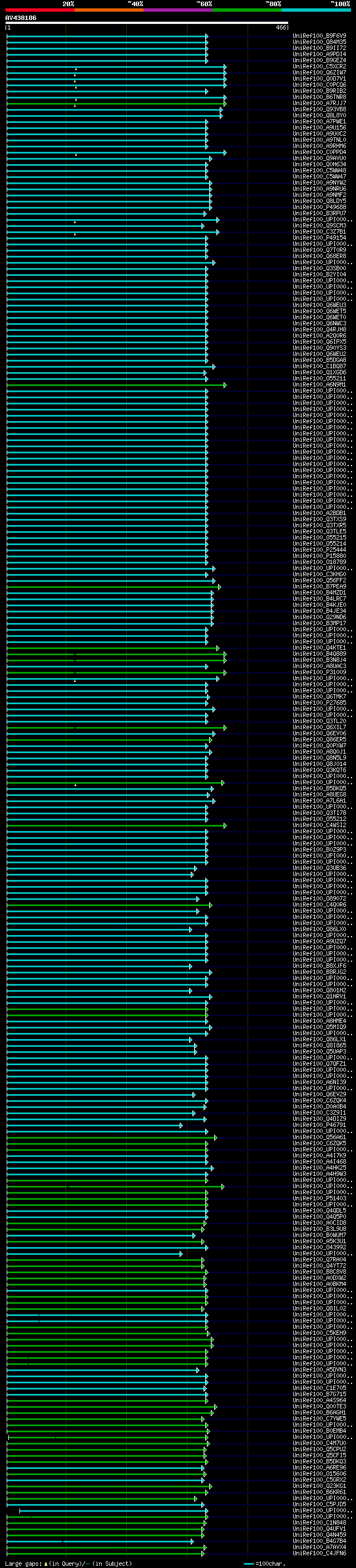Screen dimensions: 356x1568
Task: Select the UniRef100_B3RPU7 label
Action: 319,213
